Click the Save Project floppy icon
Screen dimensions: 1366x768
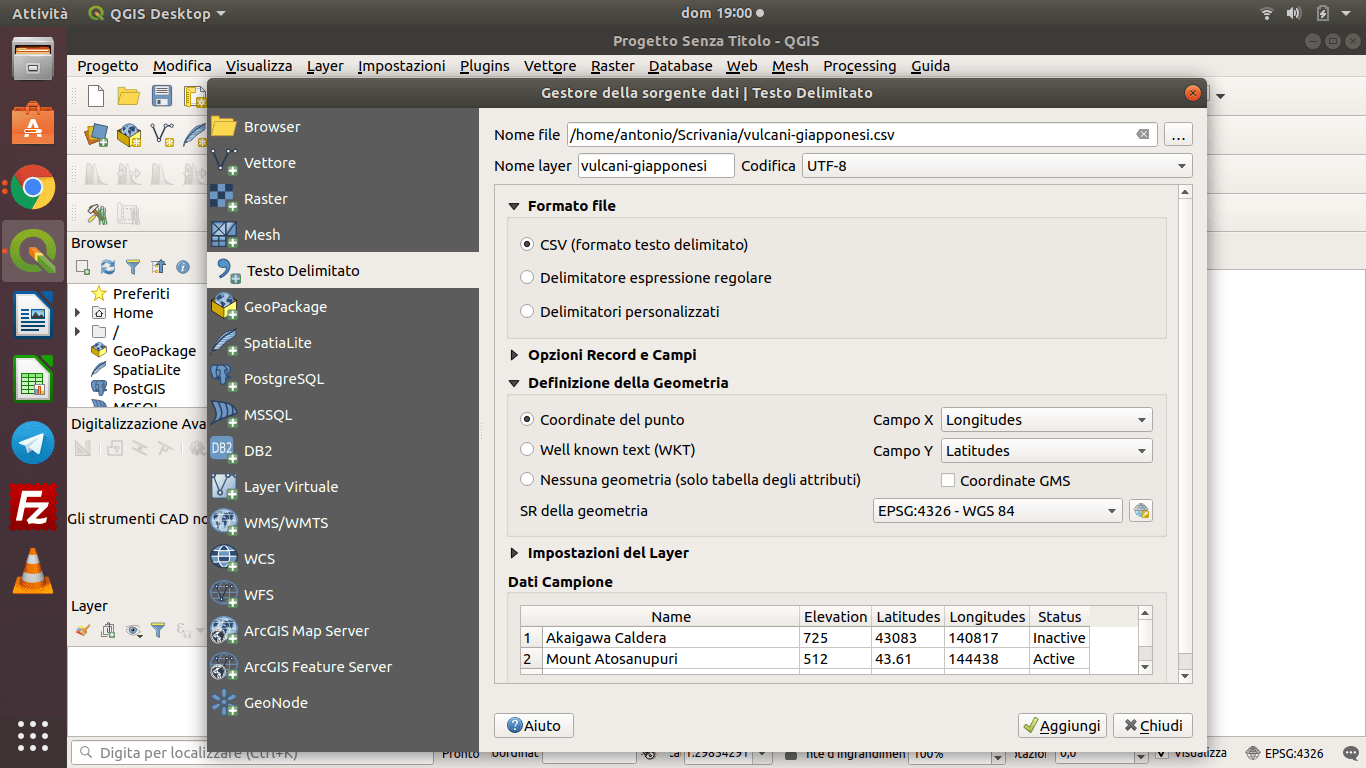[x=161, y=96]
